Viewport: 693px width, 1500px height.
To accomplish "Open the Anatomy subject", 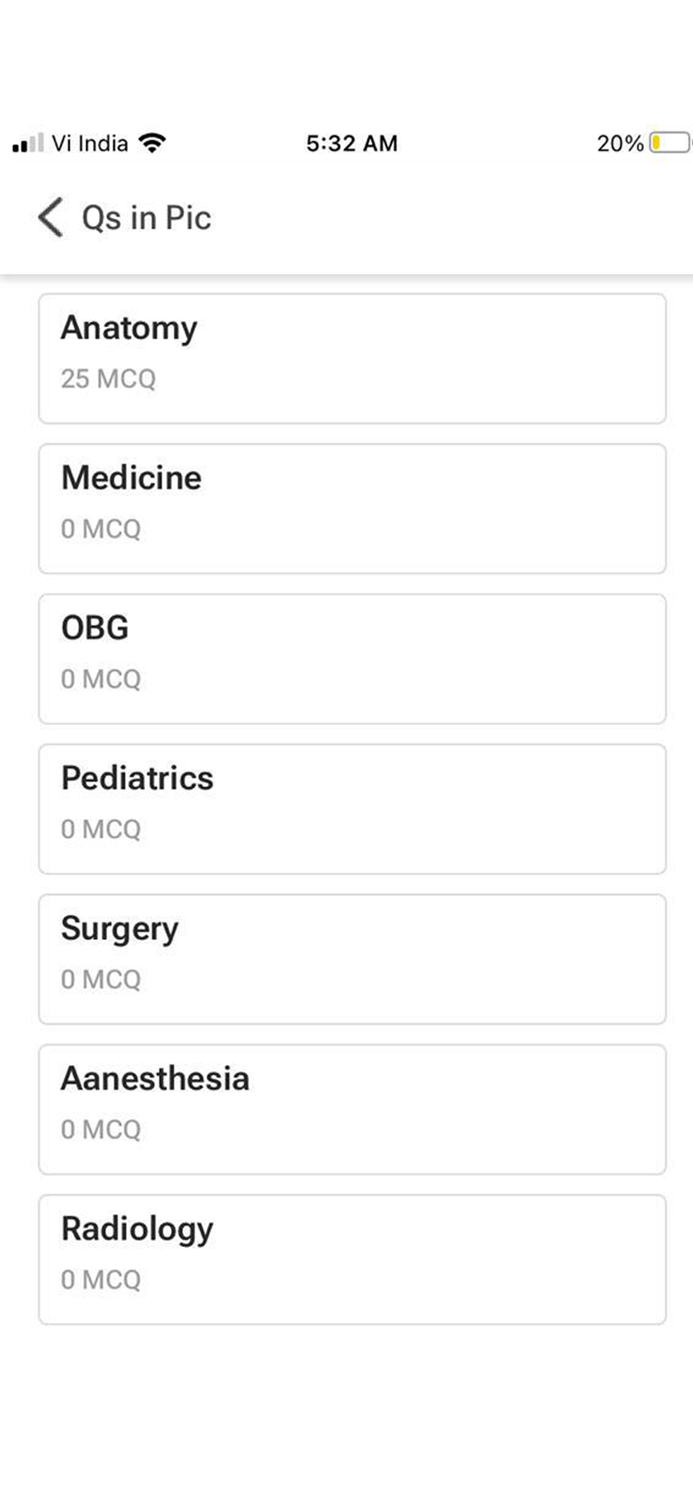I will [x=352, y=358].
